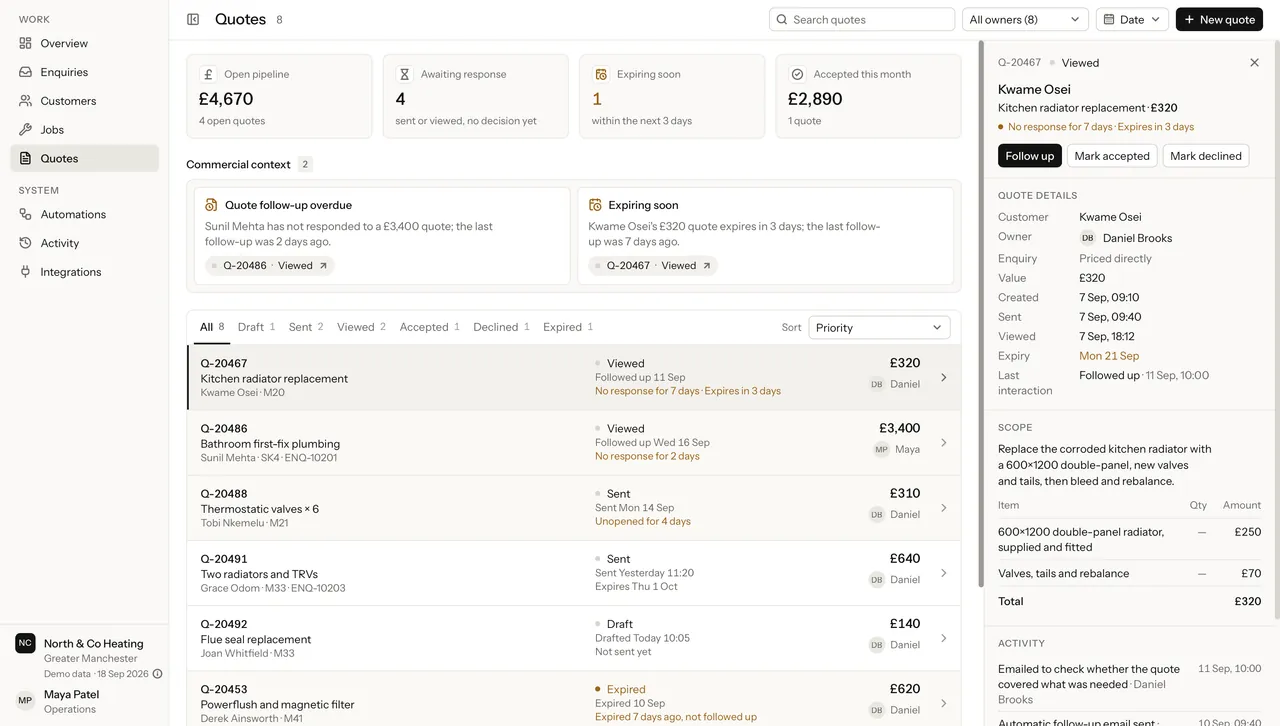
Task: Click the Integrations plug icon
Action: pyautogui.click(x=26, y=272)
